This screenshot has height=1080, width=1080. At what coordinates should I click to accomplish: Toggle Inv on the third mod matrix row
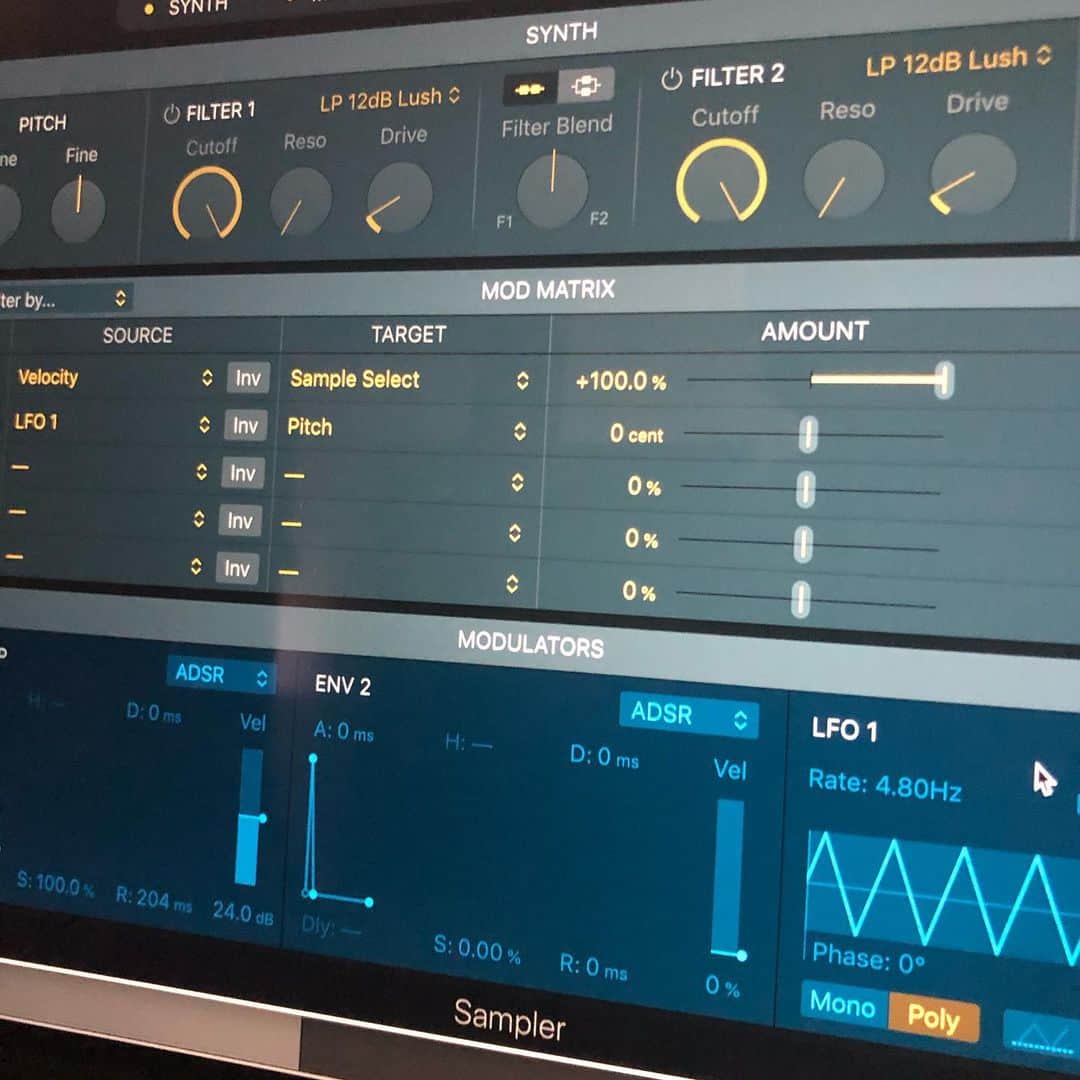point(242,473)
